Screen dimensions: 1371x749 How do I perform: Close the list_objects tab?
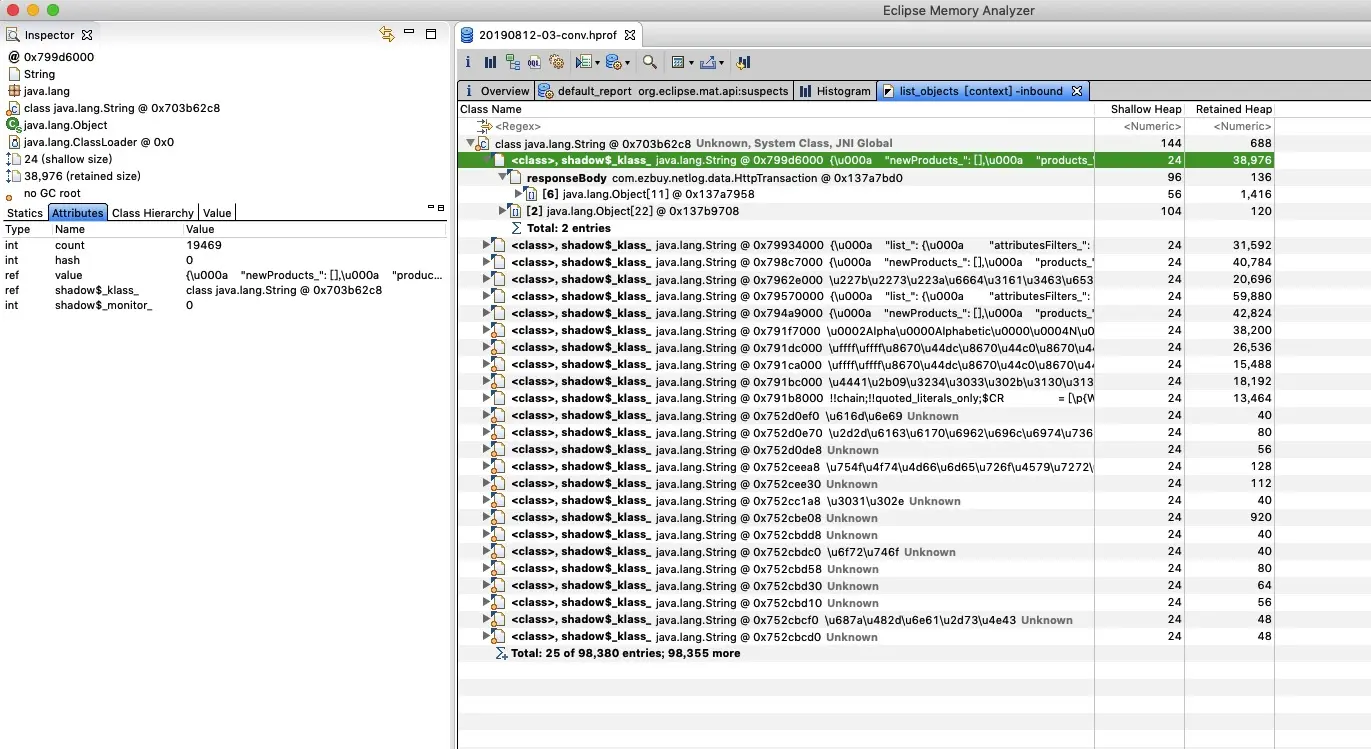tap(1077, 91)
